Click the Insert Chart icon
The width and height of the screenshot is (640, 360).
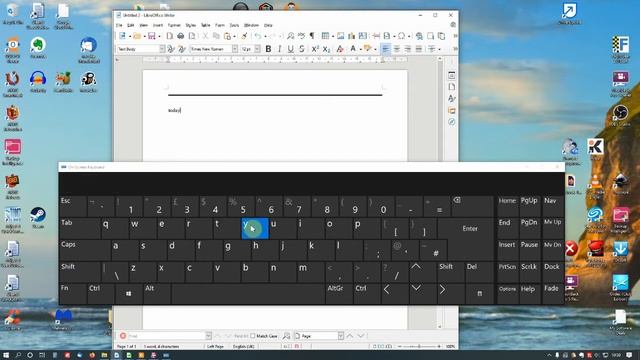click(351, 36)
